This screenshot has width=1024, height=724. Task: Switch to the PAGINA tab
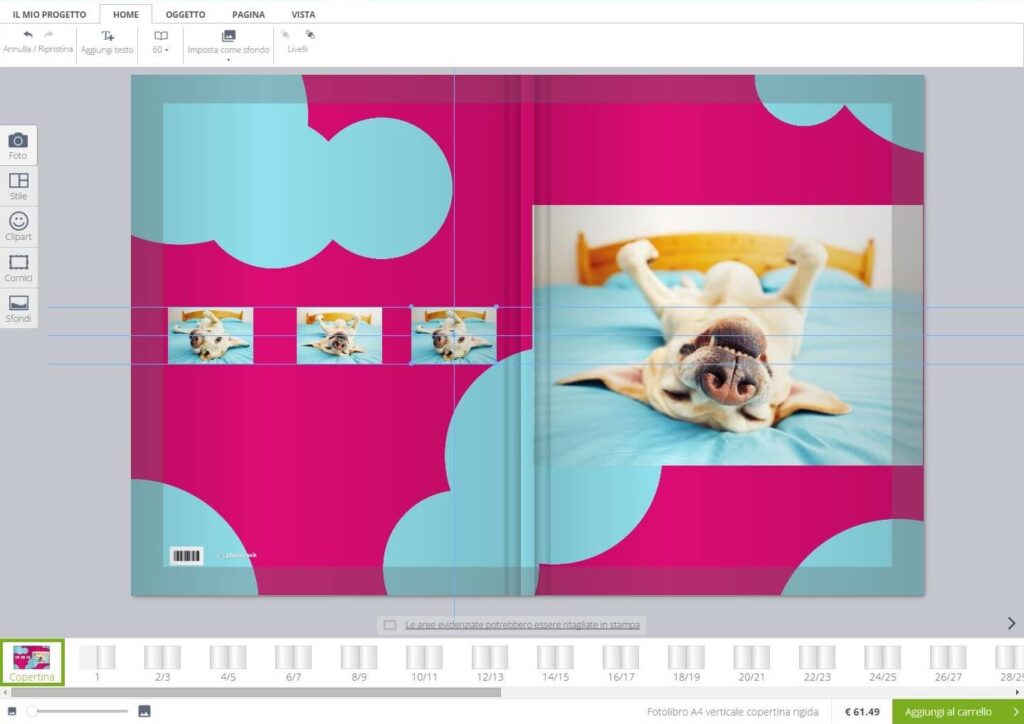tap(248, 15)
